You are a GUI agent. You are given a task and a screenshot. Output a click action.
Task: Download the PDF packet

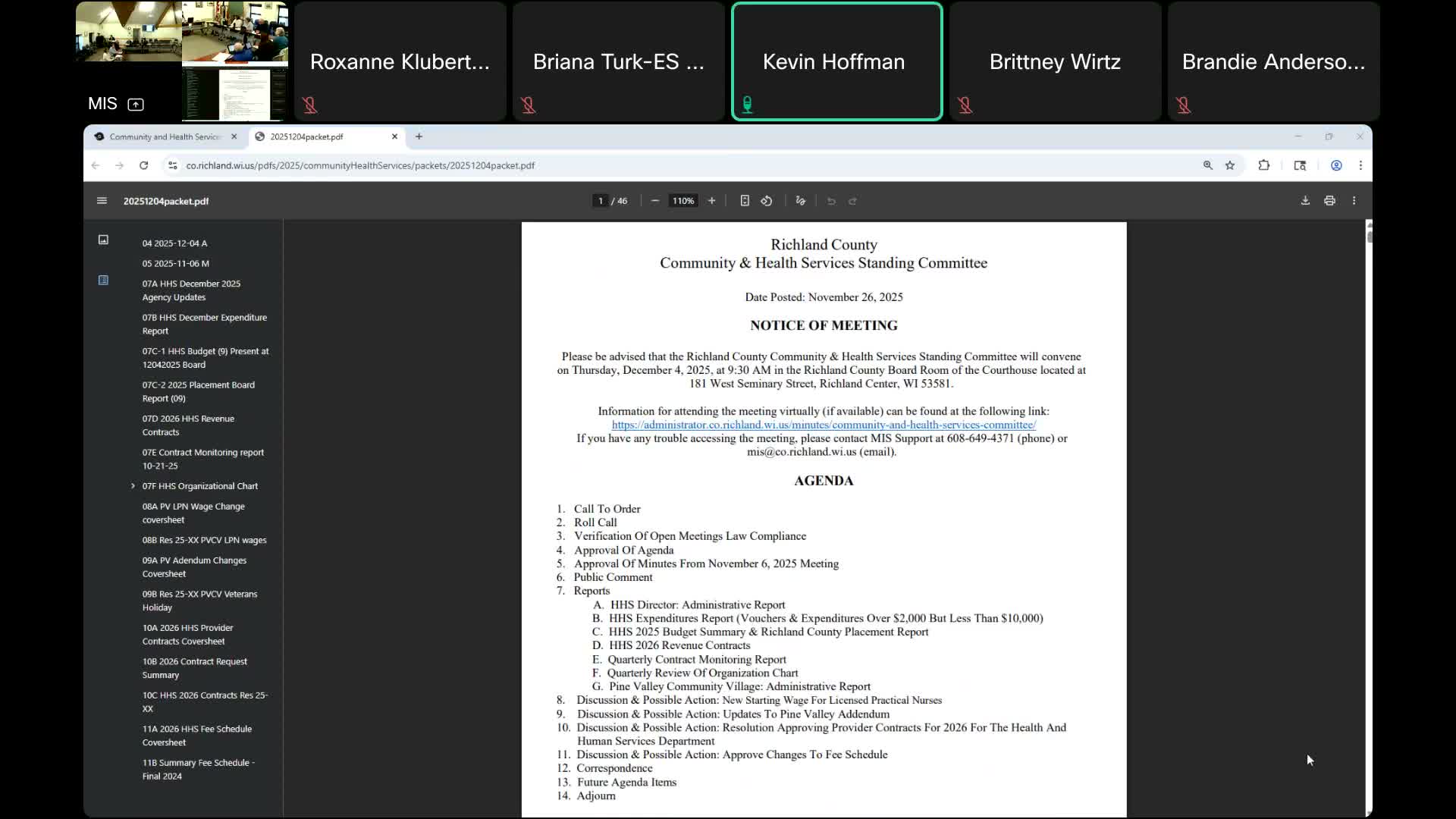point(1305,201)
